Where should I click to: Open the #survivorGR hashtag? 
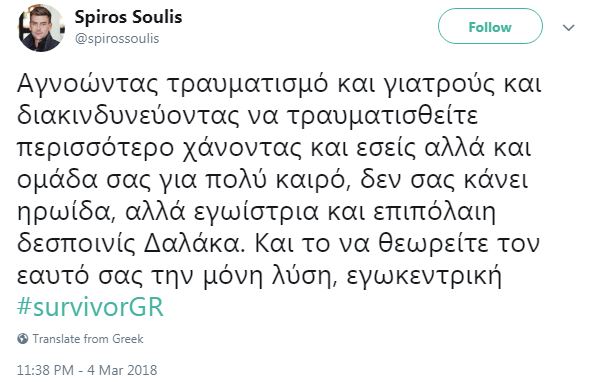point(90,307)
